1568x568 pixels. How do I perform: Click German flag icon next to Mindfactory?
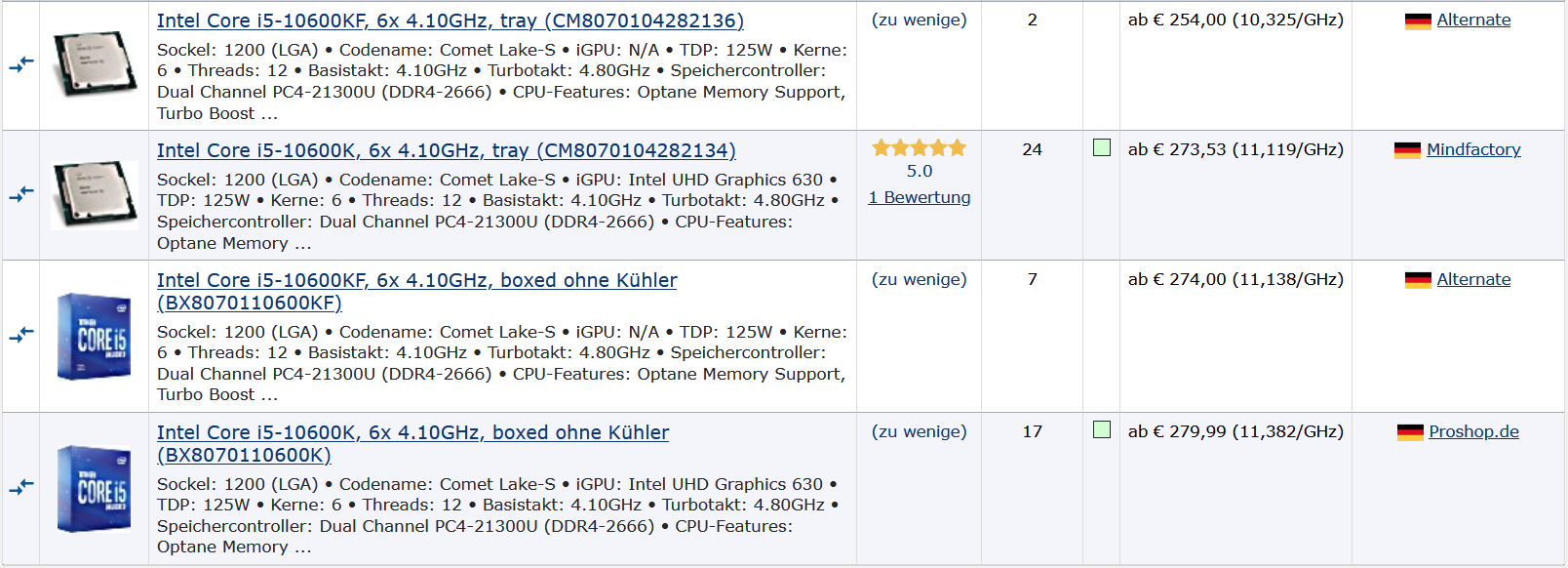point(1407,150)
